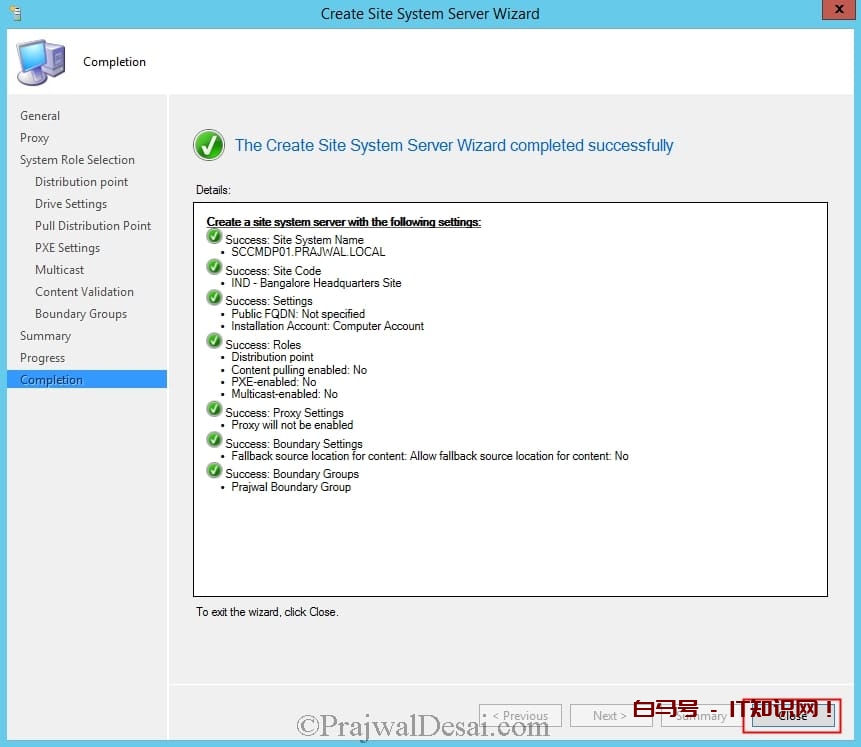Click the green check beside Success: Settings
Viewport: 861px width, 747px height.
214,298
